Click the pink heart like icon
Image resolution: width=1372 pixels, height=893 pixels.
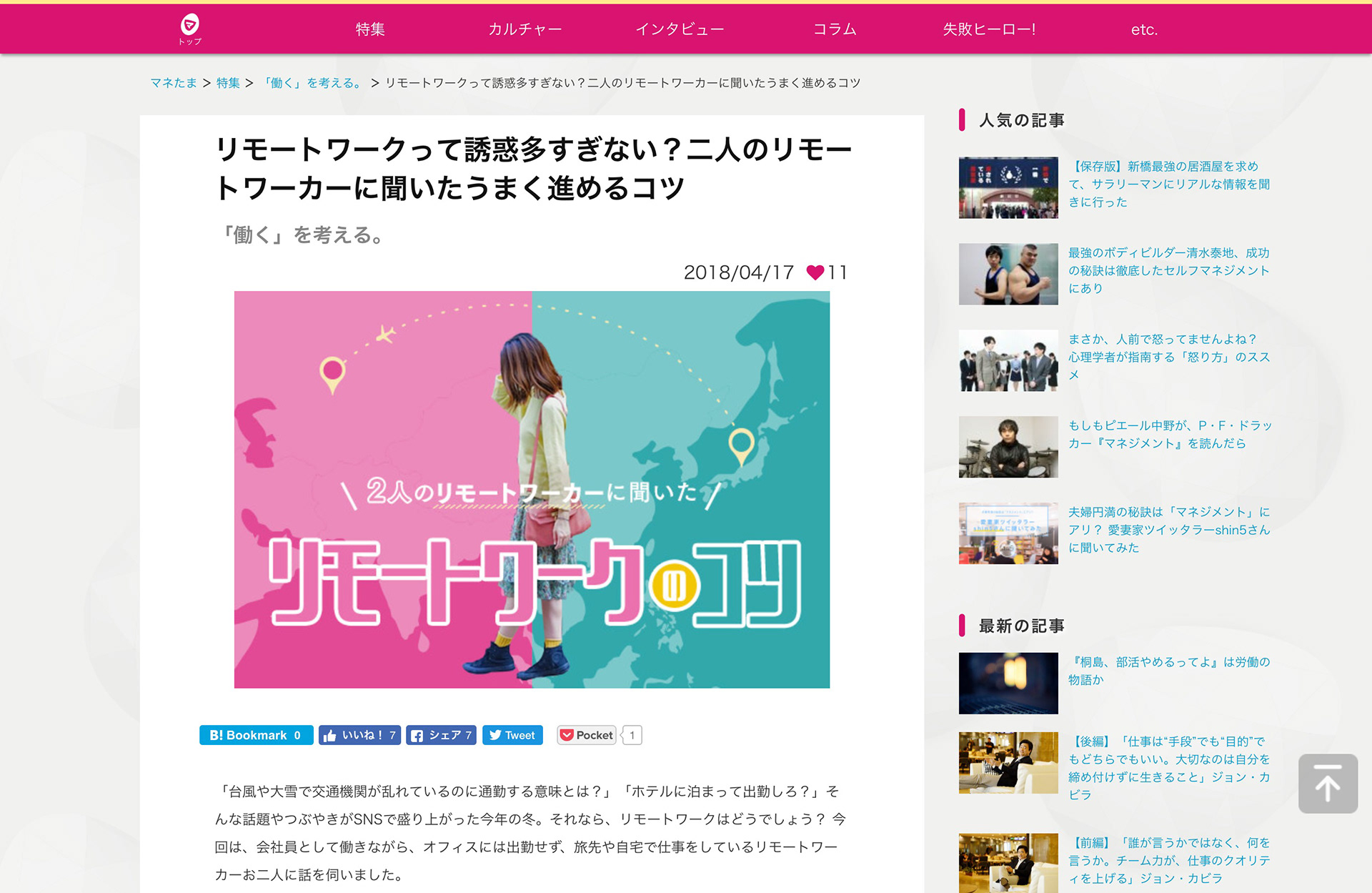pyautogui.click(x=815, y=272)
